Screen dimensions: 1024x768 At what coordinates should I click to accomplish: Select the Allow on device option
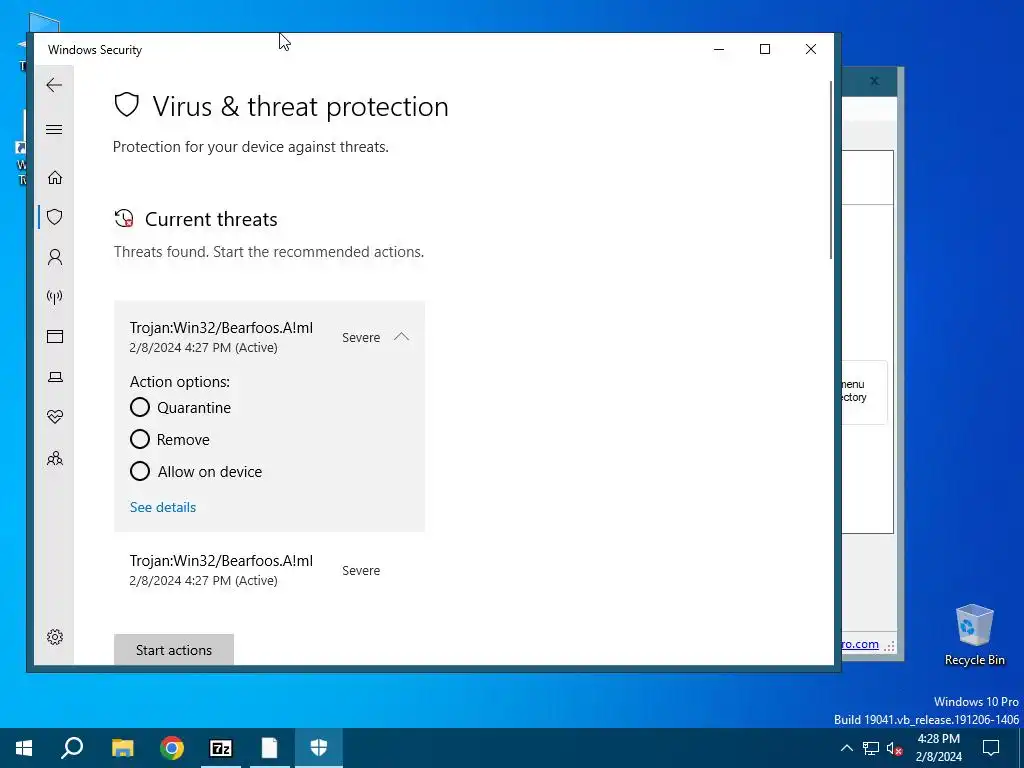pyautogui.click(x=140, y=472)
